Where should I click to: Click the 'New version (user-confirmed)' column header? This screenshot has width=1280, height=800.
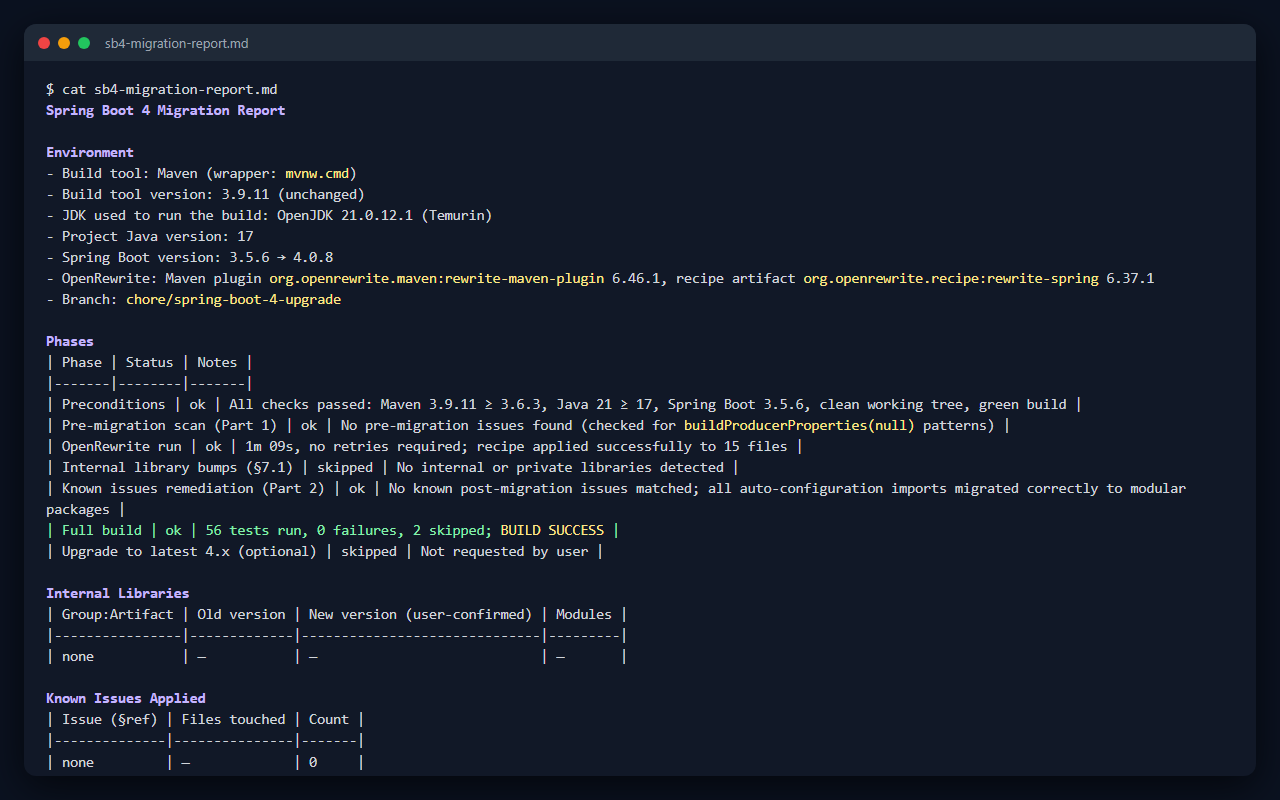[x=421, y=614]
